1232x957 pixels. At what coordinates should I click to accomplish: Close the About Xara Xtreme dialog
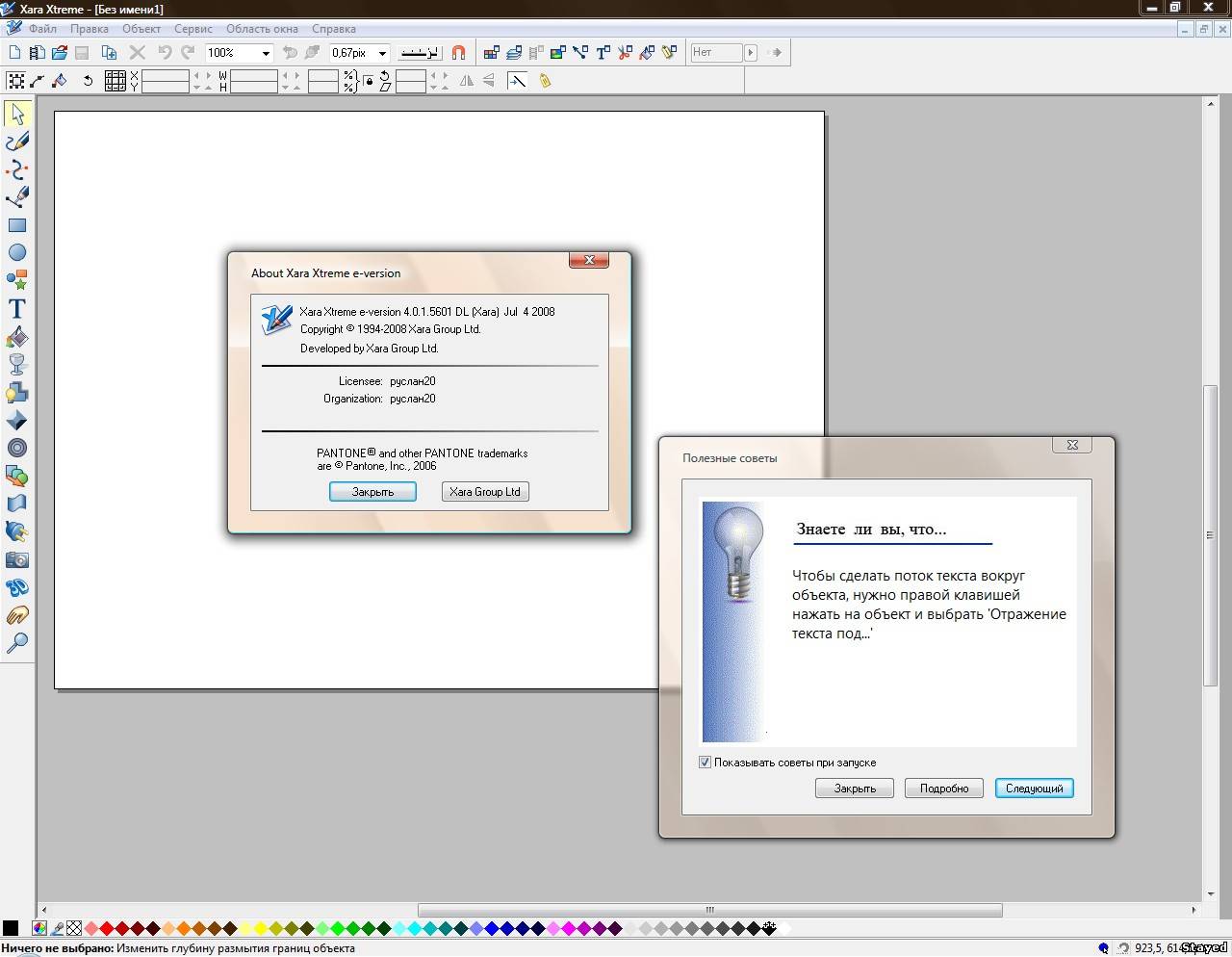[589, 260]
